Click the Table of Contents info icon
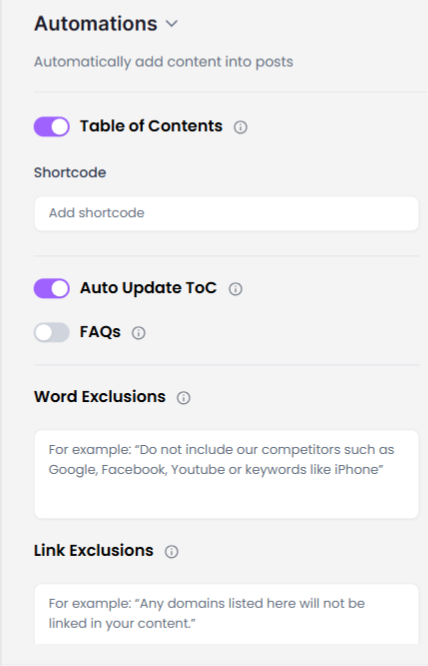The image size is (428, 666). pos(240,127)
